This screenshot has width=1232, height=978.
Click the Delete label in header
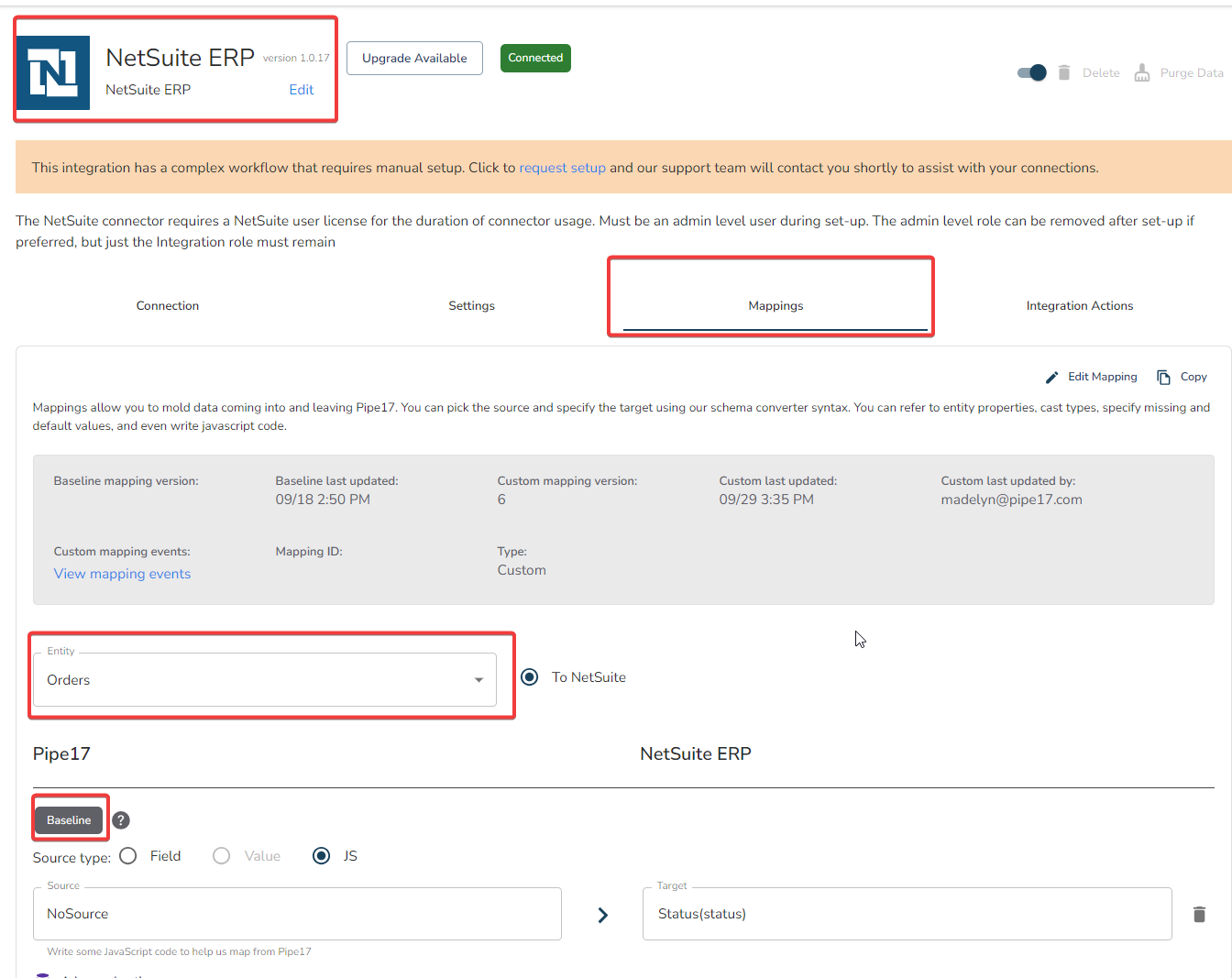point(1101,73)
